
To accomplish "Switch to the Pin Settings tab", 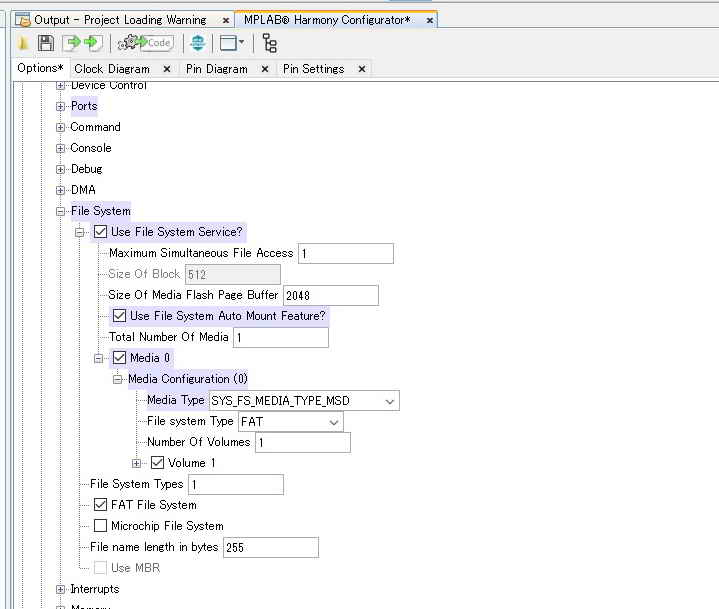I will coord(313,69).
